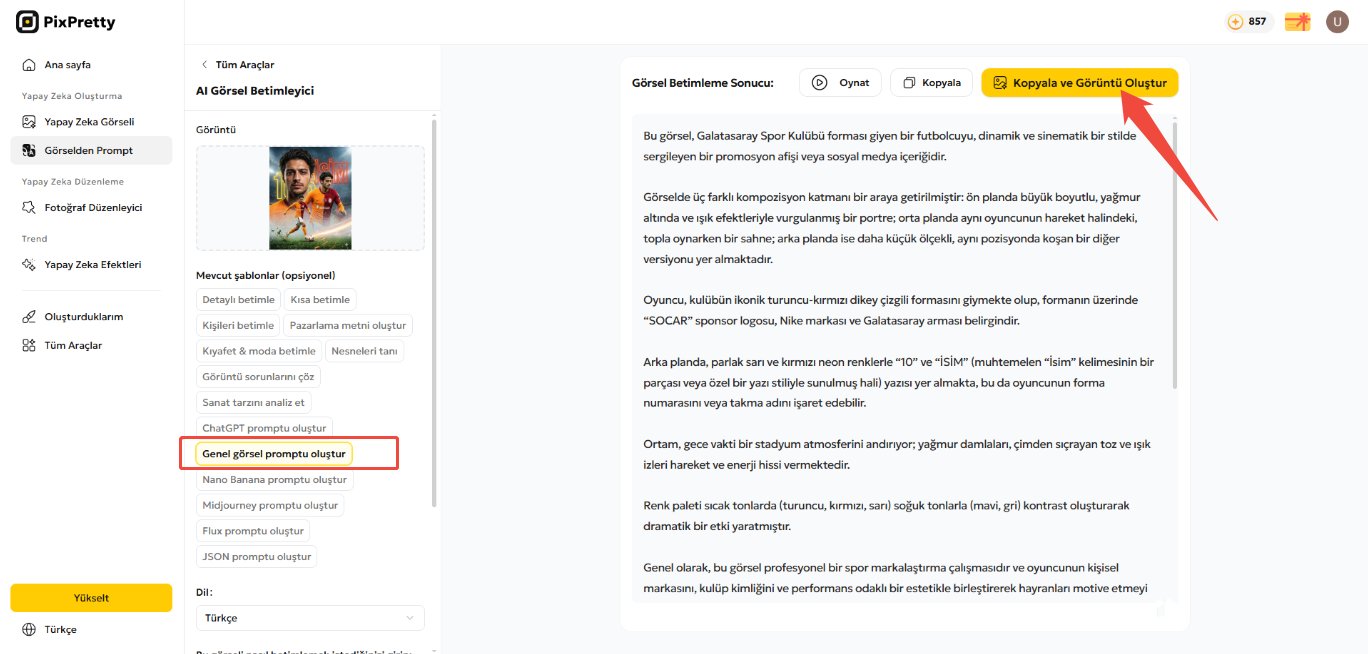The height and width of the screenshot is (654, 1368).
Task: Select ChatGPT promptu oluştur template
Action: click(264, 429)
